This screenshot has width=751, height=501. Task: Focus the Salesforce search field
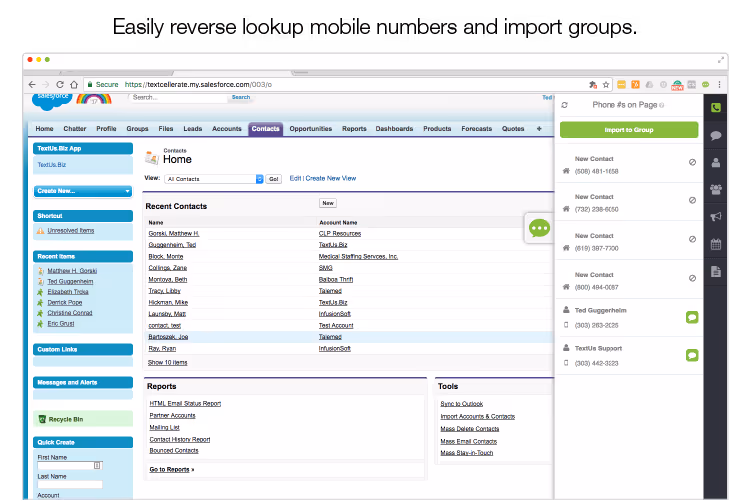pyautogui.click(x=178, y=97)
